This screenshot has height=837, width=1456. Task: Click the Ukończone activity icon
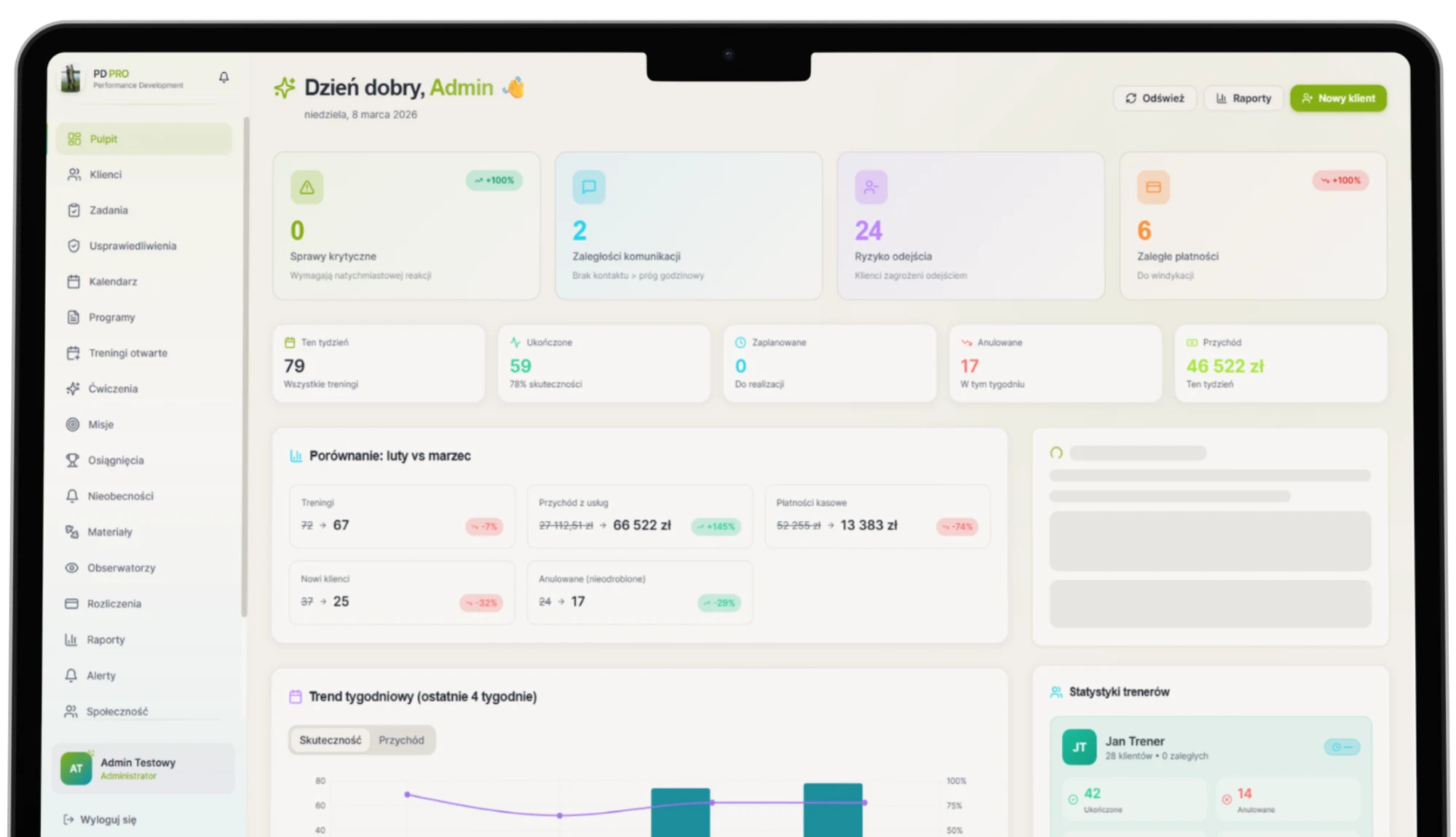point(515,343)
